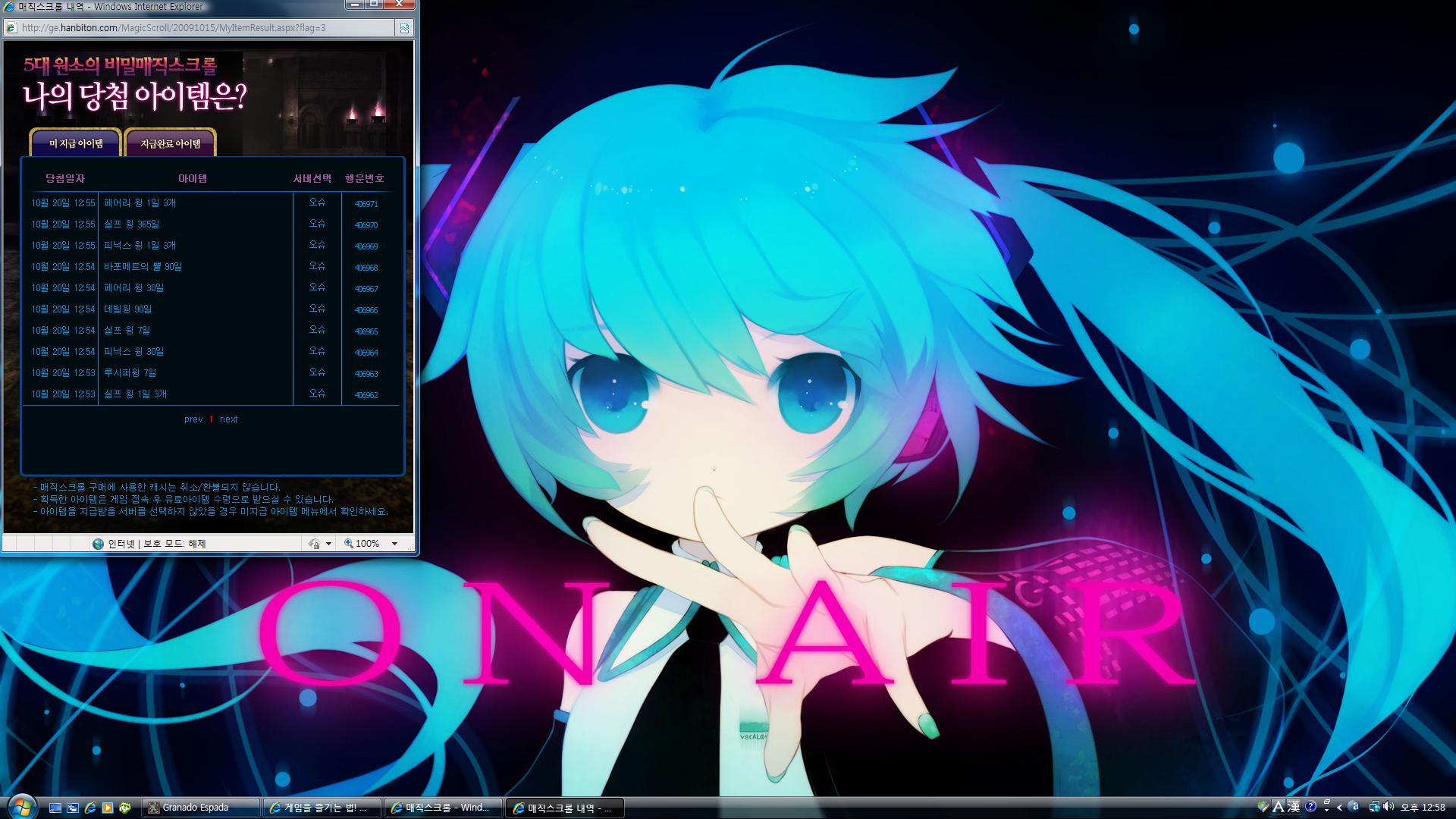Select row 피닉스 윙 30일

[211, 352]
